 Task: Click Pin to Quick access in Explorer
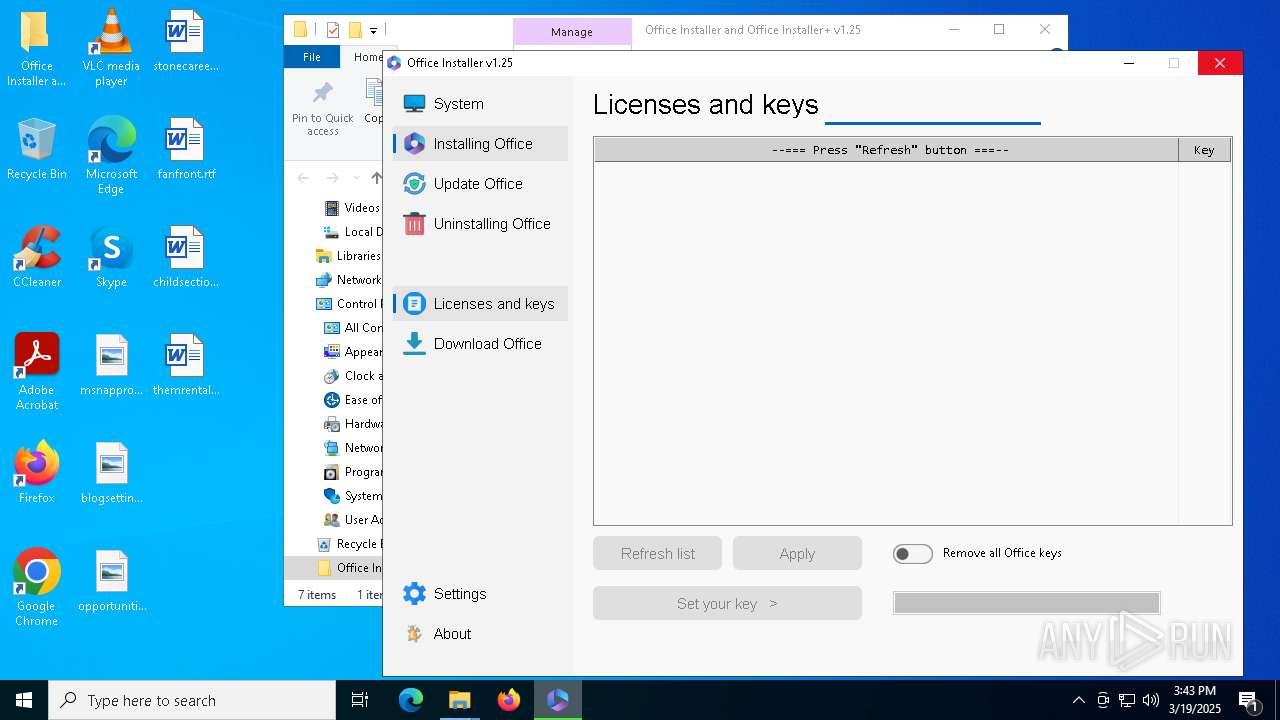point(322,110)
